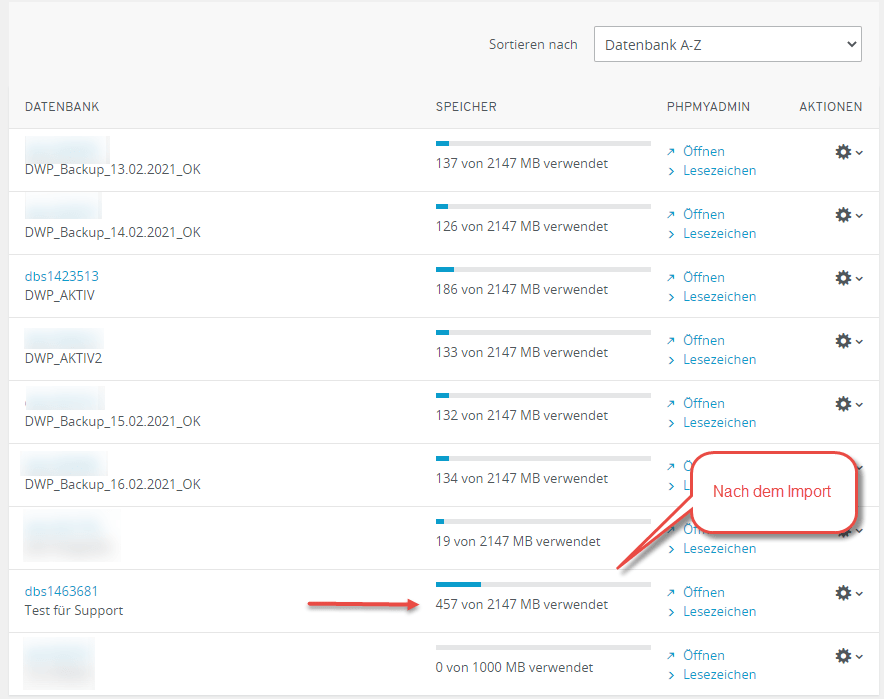Click the DATENBANK column header
The height and width of the screenshot is (699, 884).
coord(62,107)
